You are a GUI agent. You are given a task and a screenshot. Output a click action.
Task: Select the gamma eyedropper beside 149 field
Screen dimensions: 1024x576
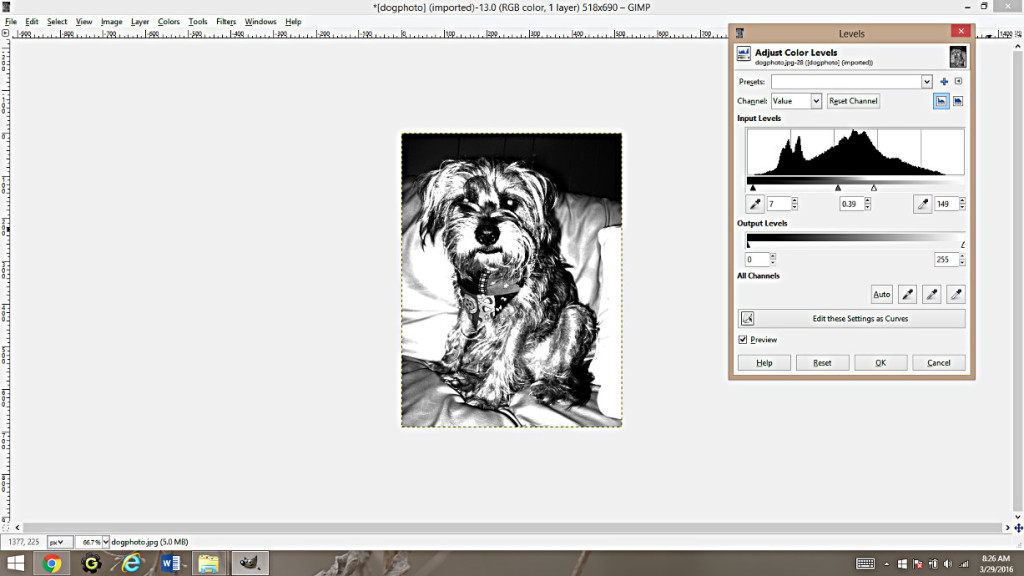922,204
